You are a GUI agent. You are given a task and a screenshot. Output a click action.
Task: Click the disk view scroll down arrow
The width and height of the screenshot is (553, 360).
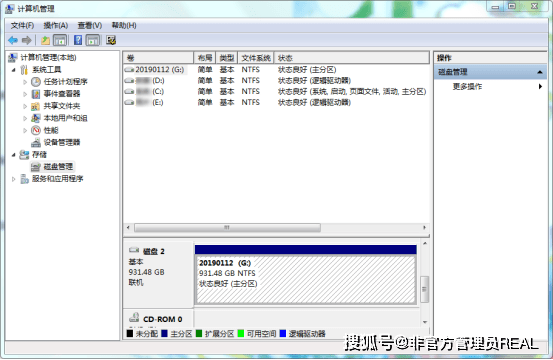(x=425, y=322)
